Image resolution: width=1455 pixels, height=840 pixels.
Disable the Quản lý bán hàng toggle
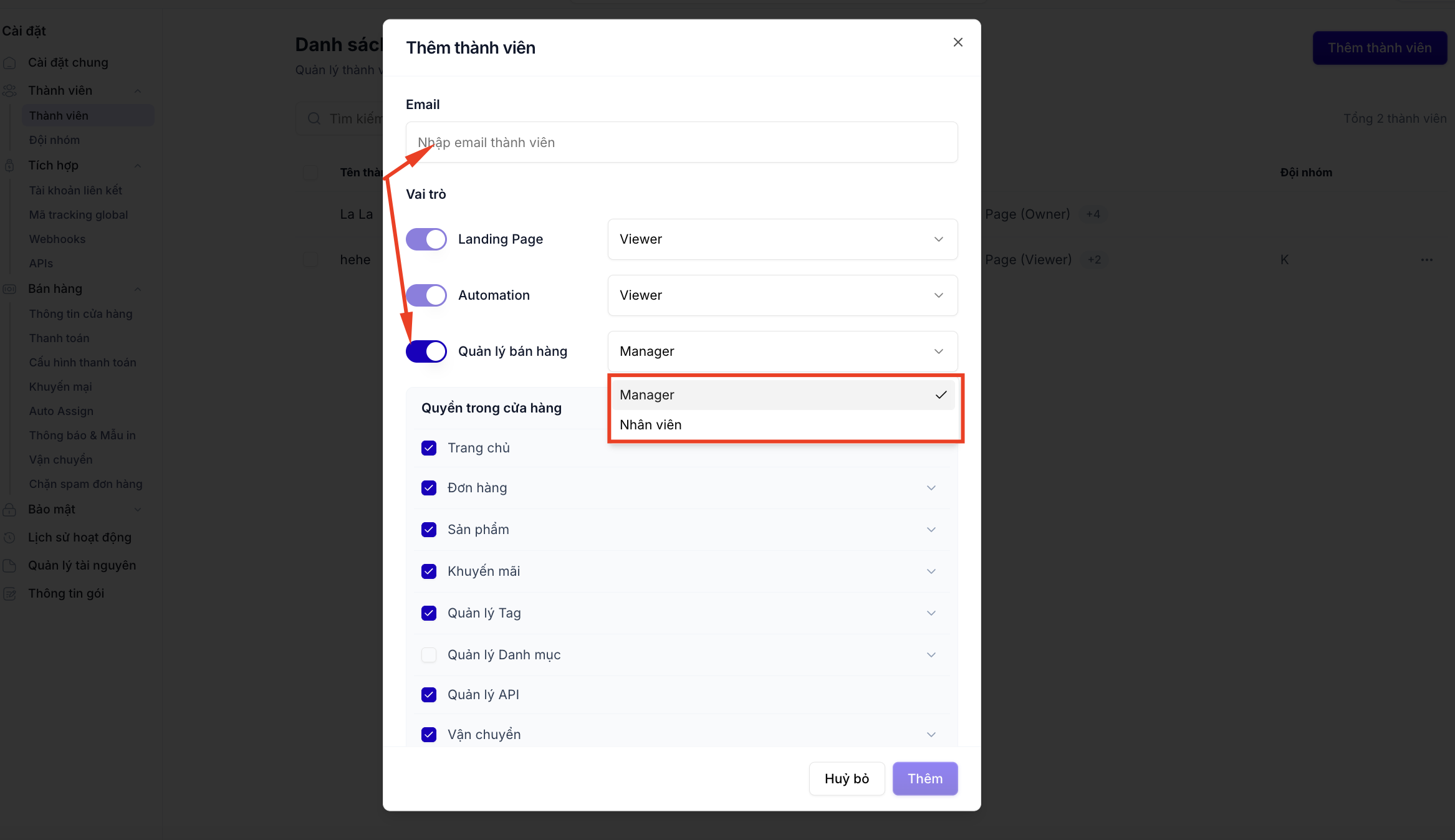[426, 351]
